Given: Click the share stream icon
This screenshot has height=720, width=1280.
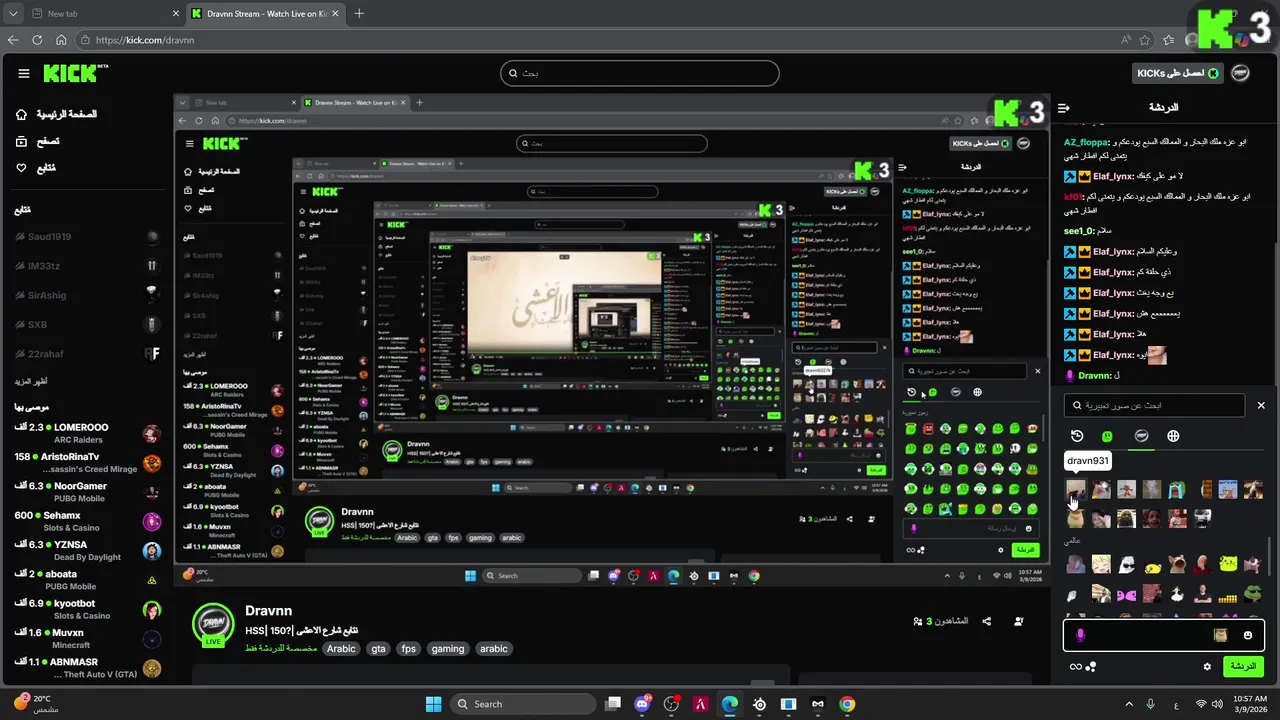Looking at the screenshot, I should (x=986, y=621).
